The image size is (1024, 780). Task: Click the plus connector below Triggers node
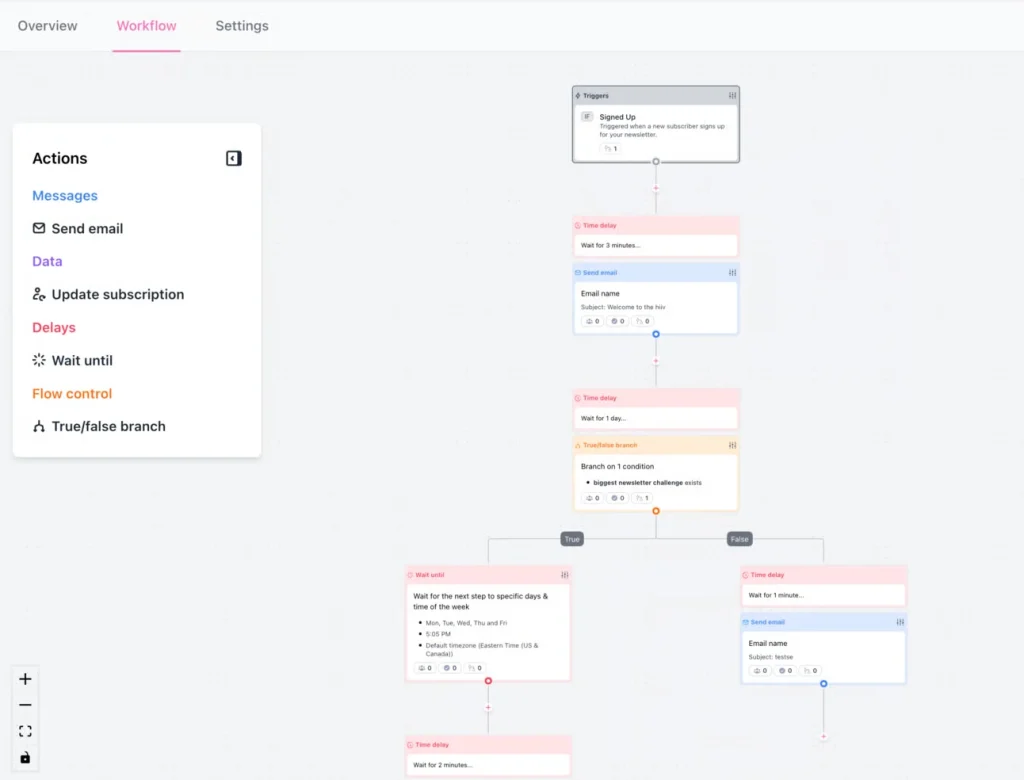[x=656, y=188]
